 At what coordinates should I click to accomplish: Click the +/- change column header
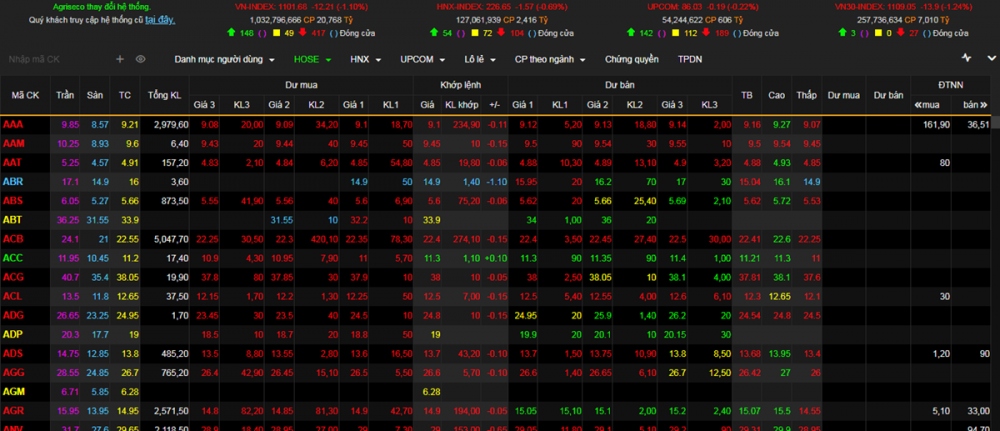pyautogui.click(x=494, y=105)
